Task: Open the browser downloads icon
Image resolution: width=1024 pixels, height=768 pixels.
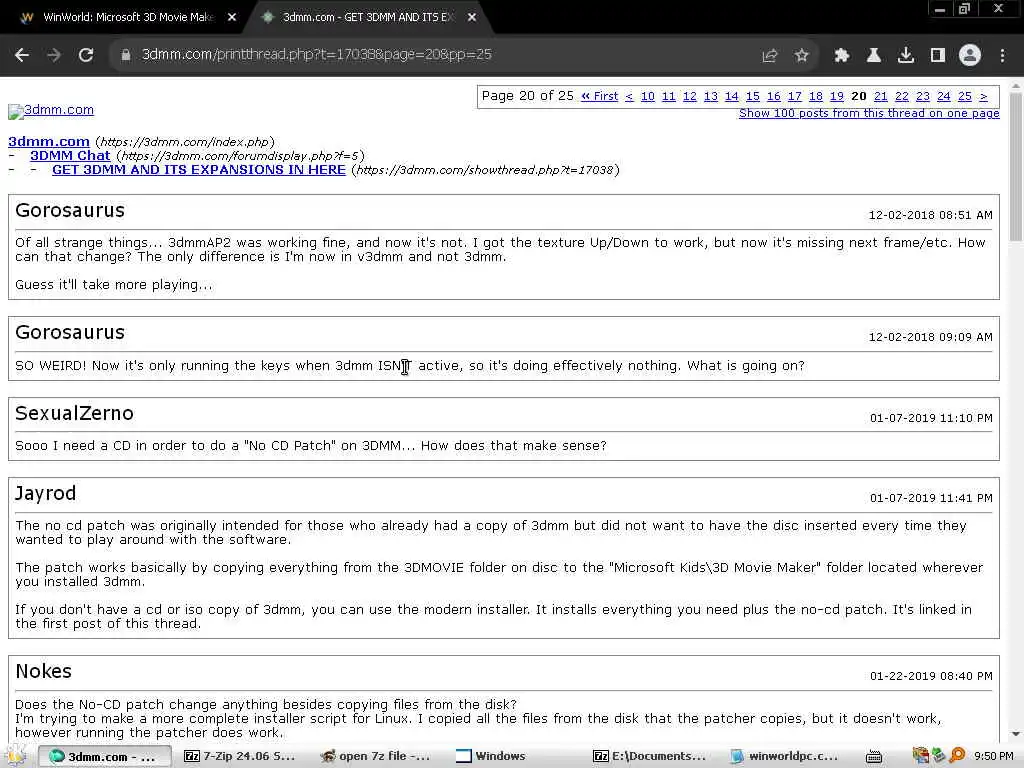Action: [906, 56]
